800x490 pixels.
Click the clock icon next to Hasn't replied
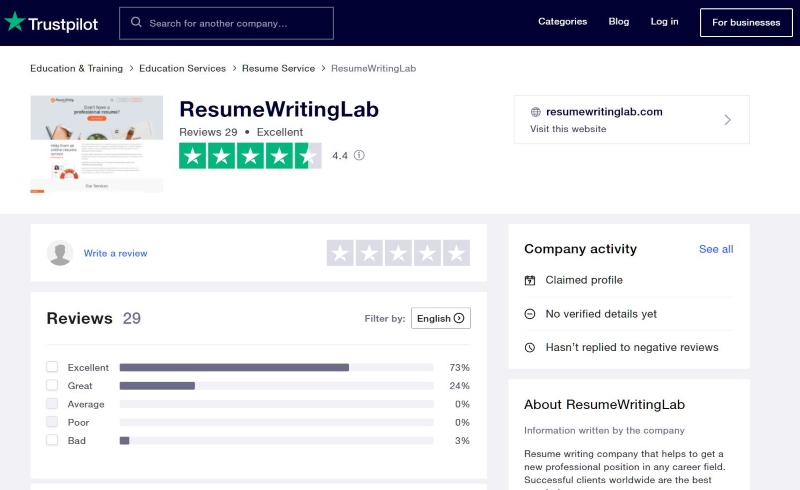point(530,348)
